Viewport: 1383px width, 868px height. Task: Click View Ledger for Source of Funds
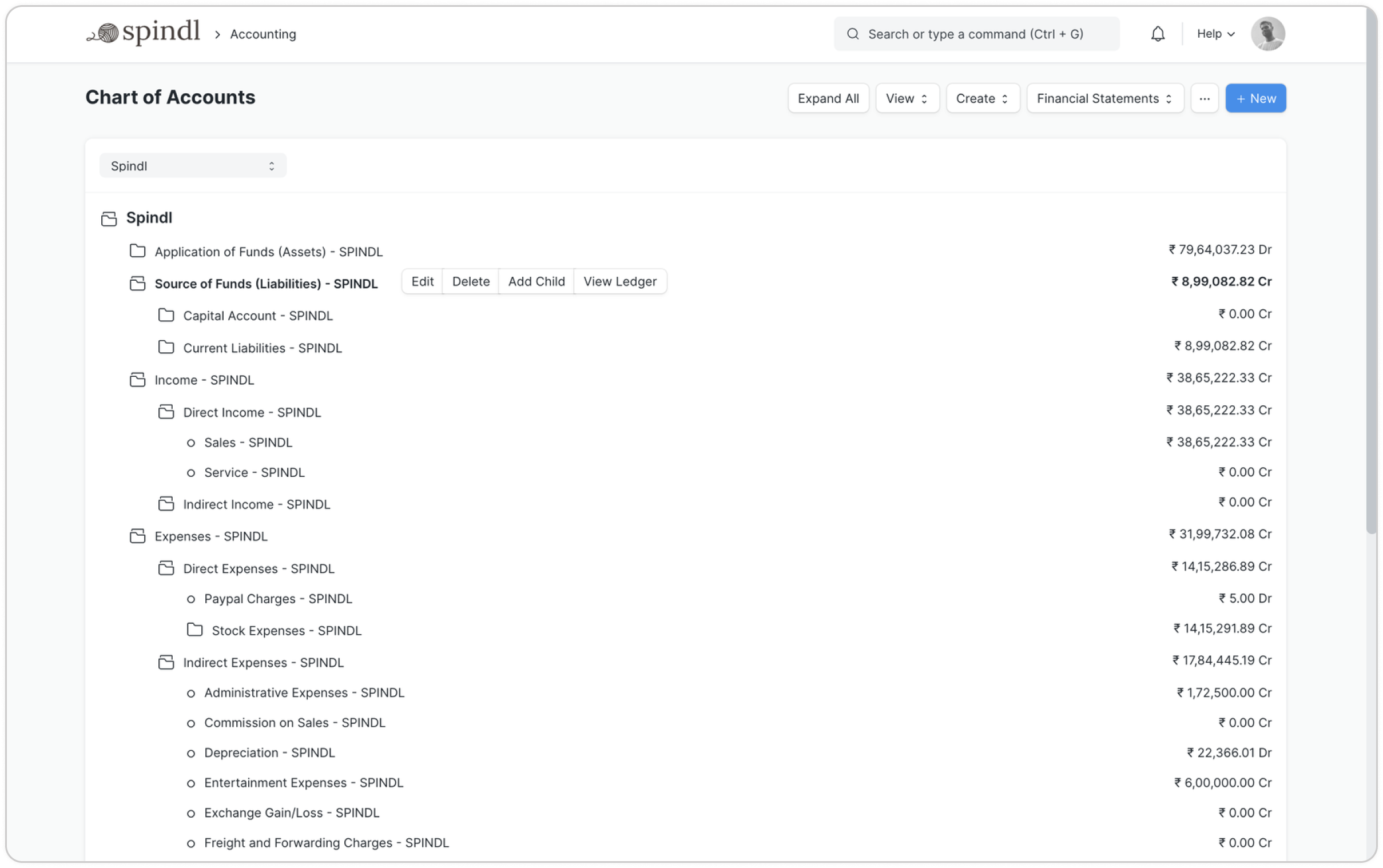[619, 281]
